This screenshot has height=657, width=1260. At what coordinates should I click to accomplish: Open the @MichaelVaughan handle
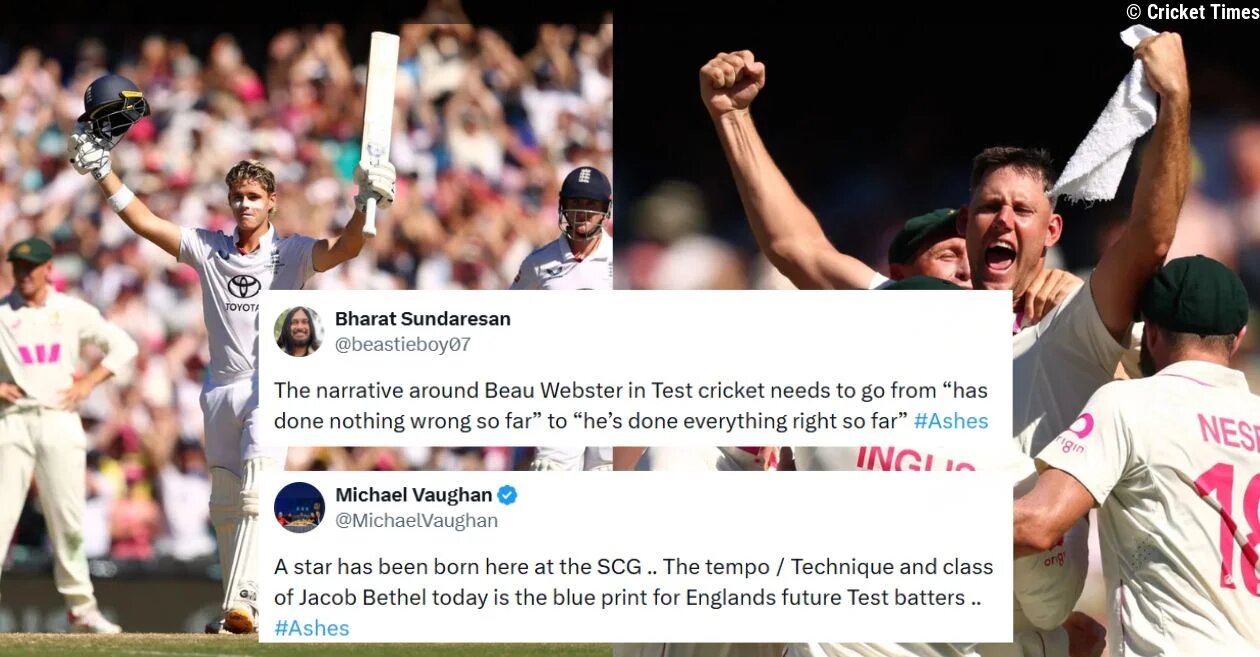point(417,521)
